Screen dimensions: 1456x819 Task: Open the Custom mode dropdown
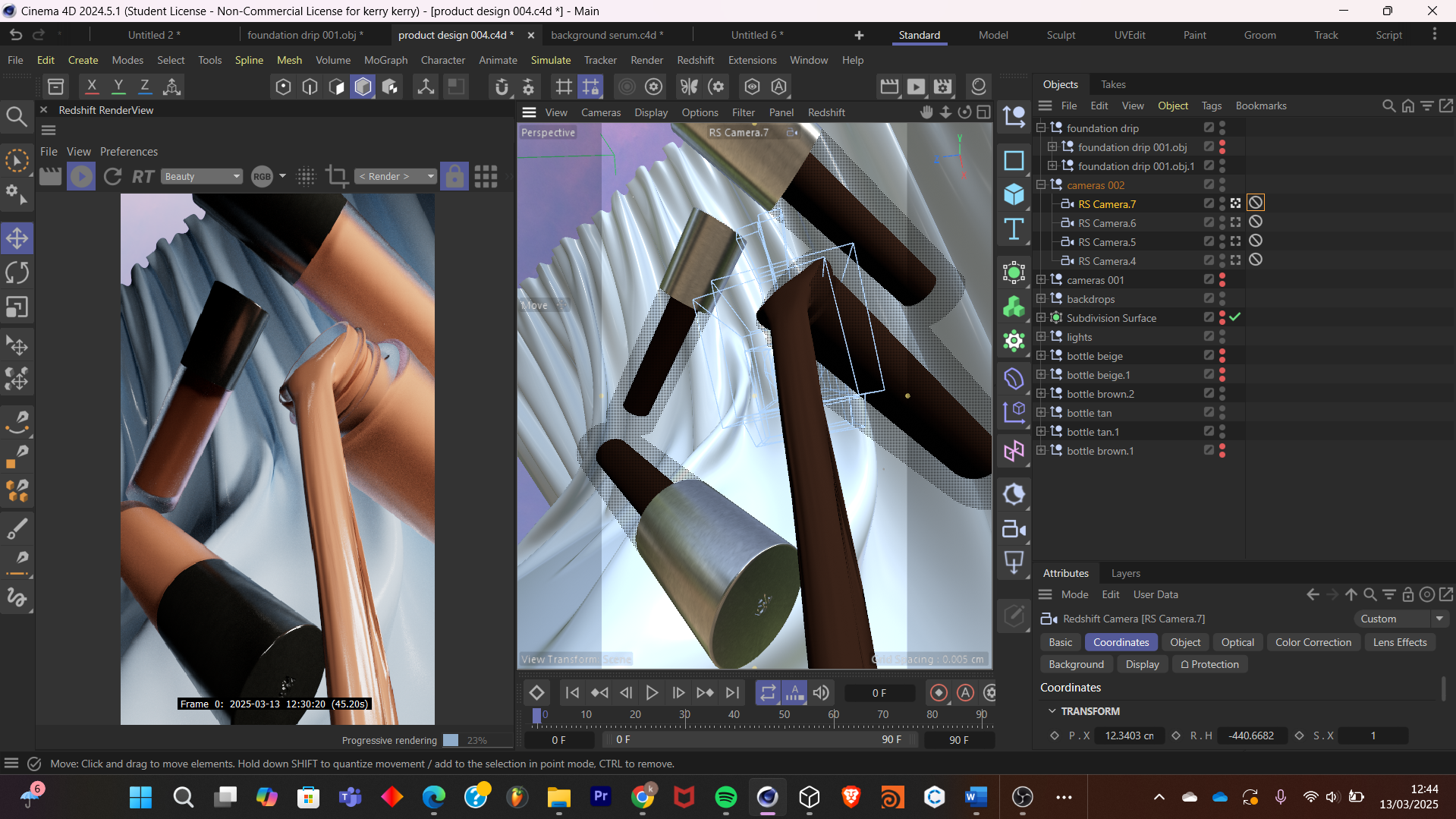coord(1401,619)
